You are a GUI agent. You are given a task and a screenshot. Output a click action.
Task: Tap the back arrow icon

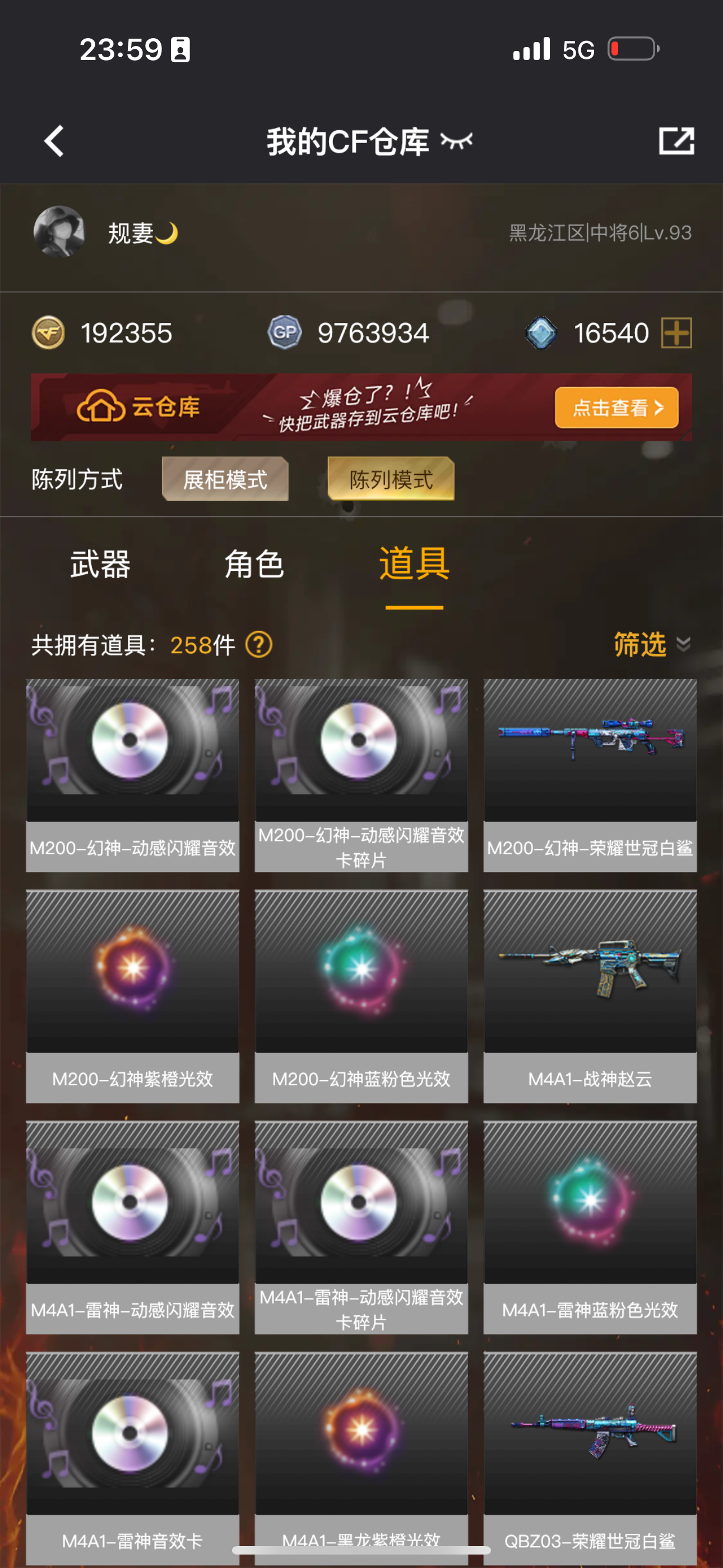click(54, 141)
